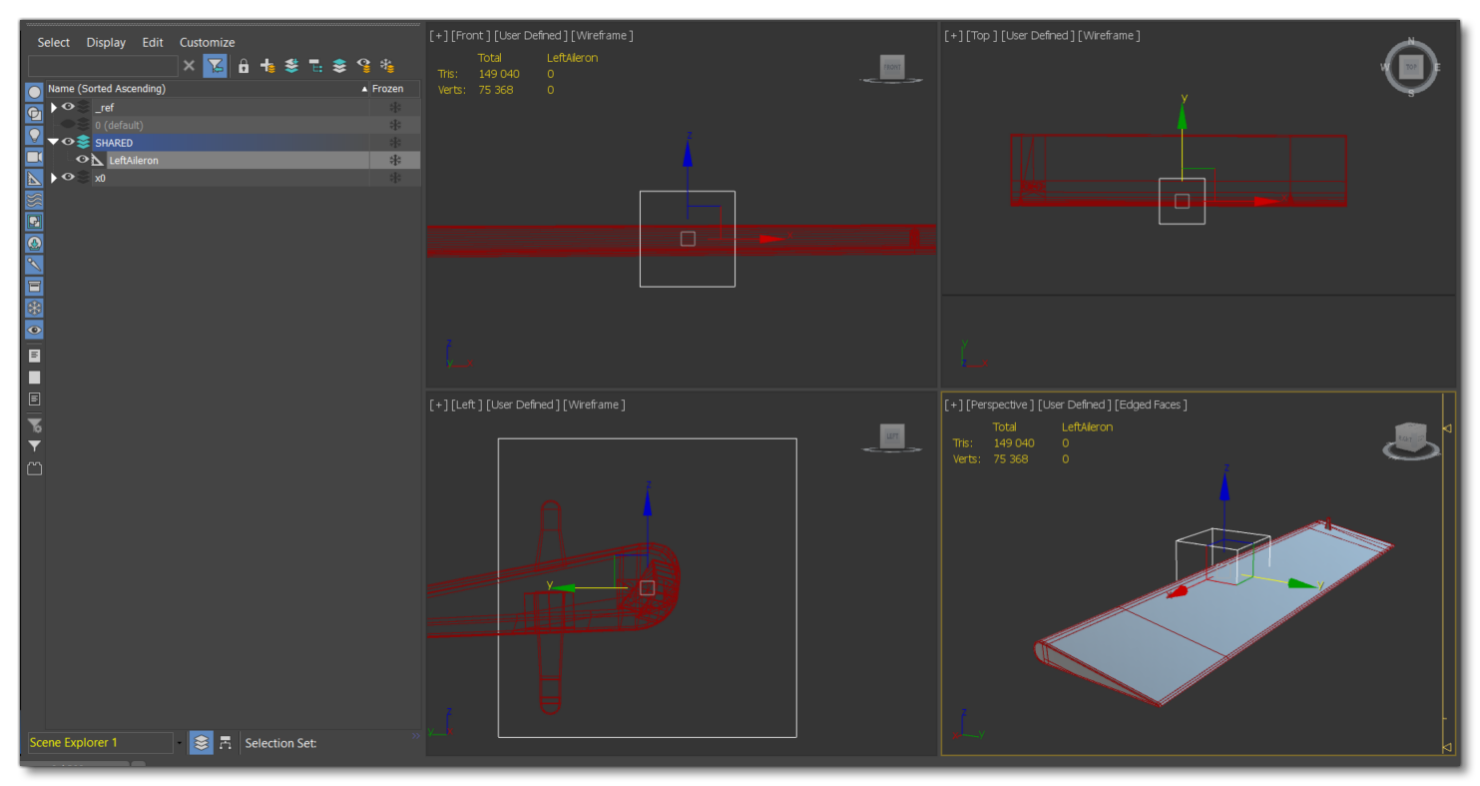This screenshot has width=1480, height=786.
Task: Hide the LeftAileron object via eye icon
Action: coord(82,160)
